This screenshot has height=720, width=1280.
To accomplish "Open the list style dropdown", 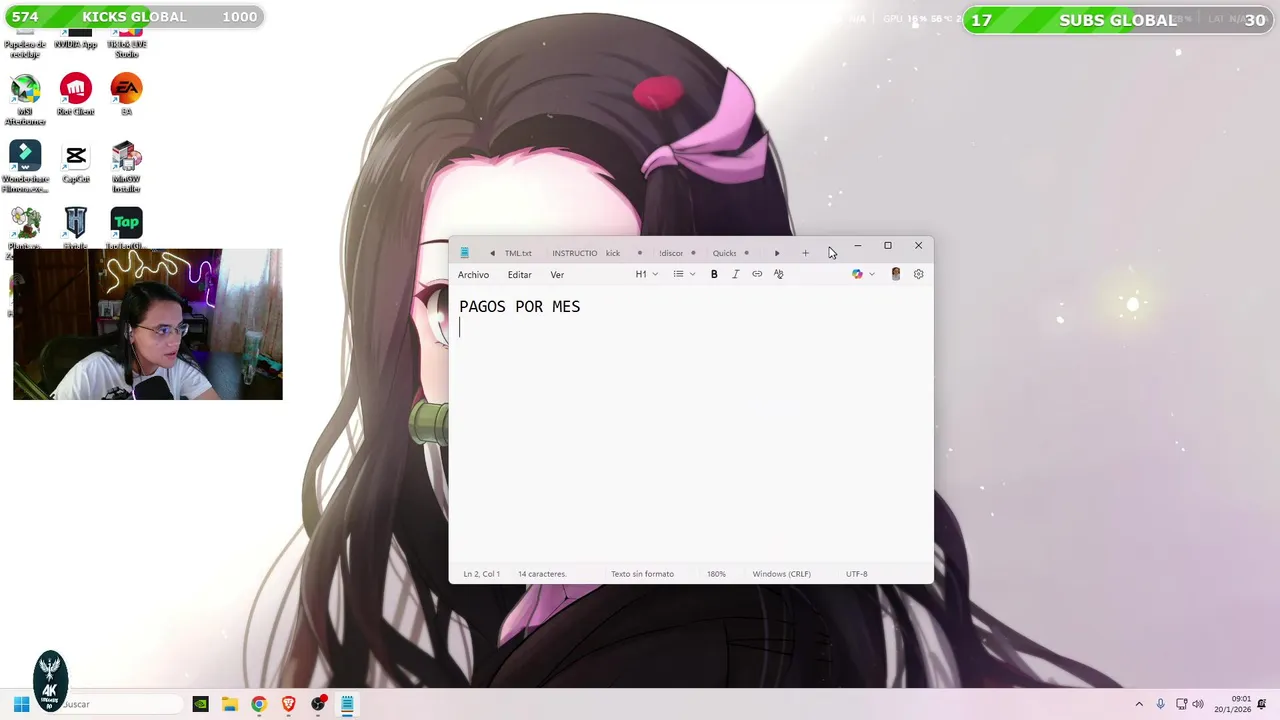I will pos(684,274).
